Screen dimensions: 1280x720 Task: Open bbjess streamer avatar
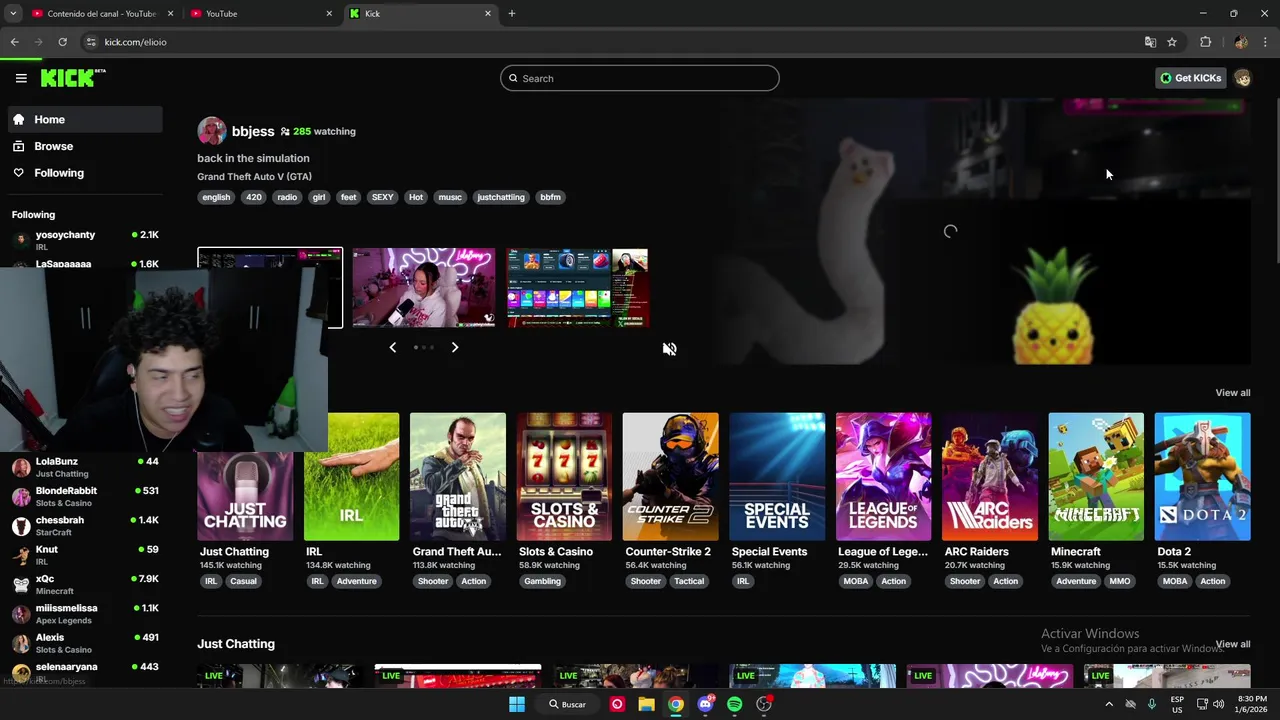pyautogui.click(x=211, y=131)
